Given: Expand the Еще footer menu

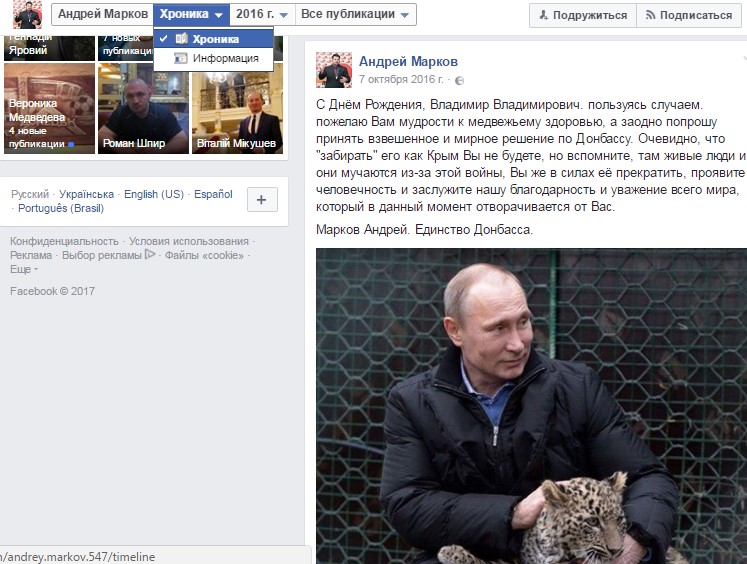Looking at the screenshot, I should [x=24, y=269].
